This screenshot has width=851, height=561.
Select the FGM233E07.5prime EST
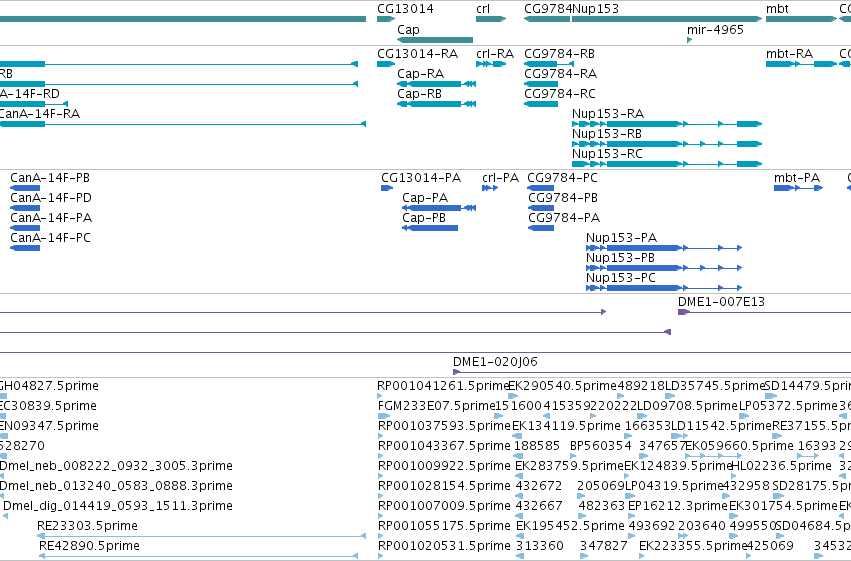click(383, 416)
